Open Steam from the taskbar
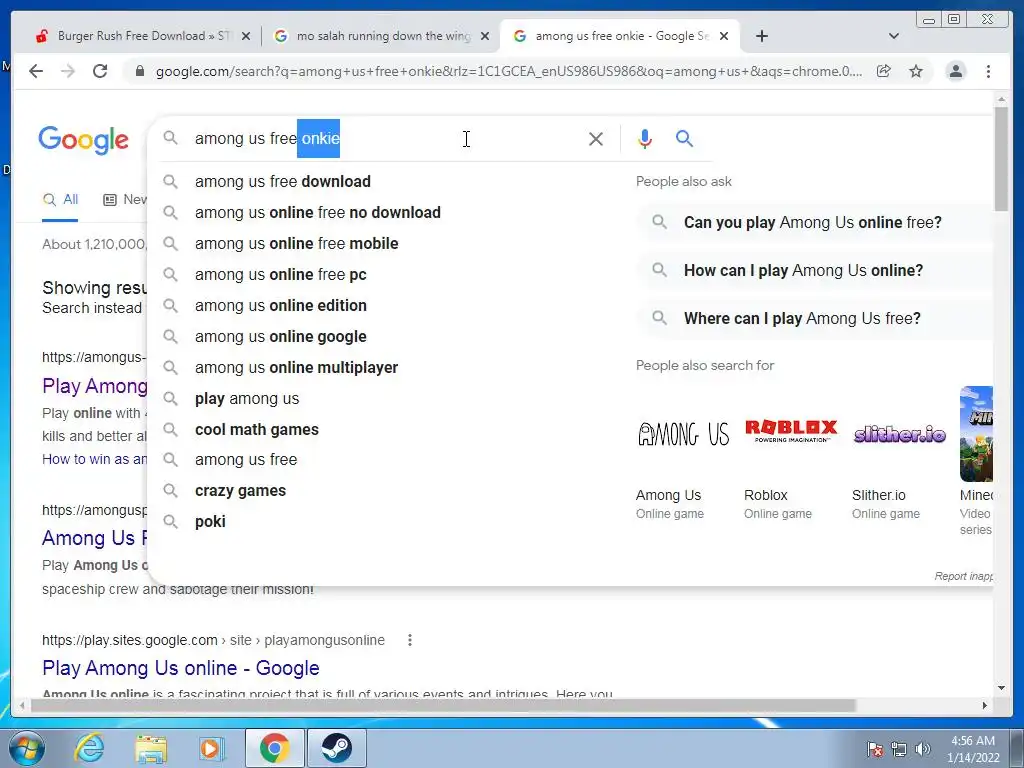Screen dimensions: 1024x768 (336, 748)
